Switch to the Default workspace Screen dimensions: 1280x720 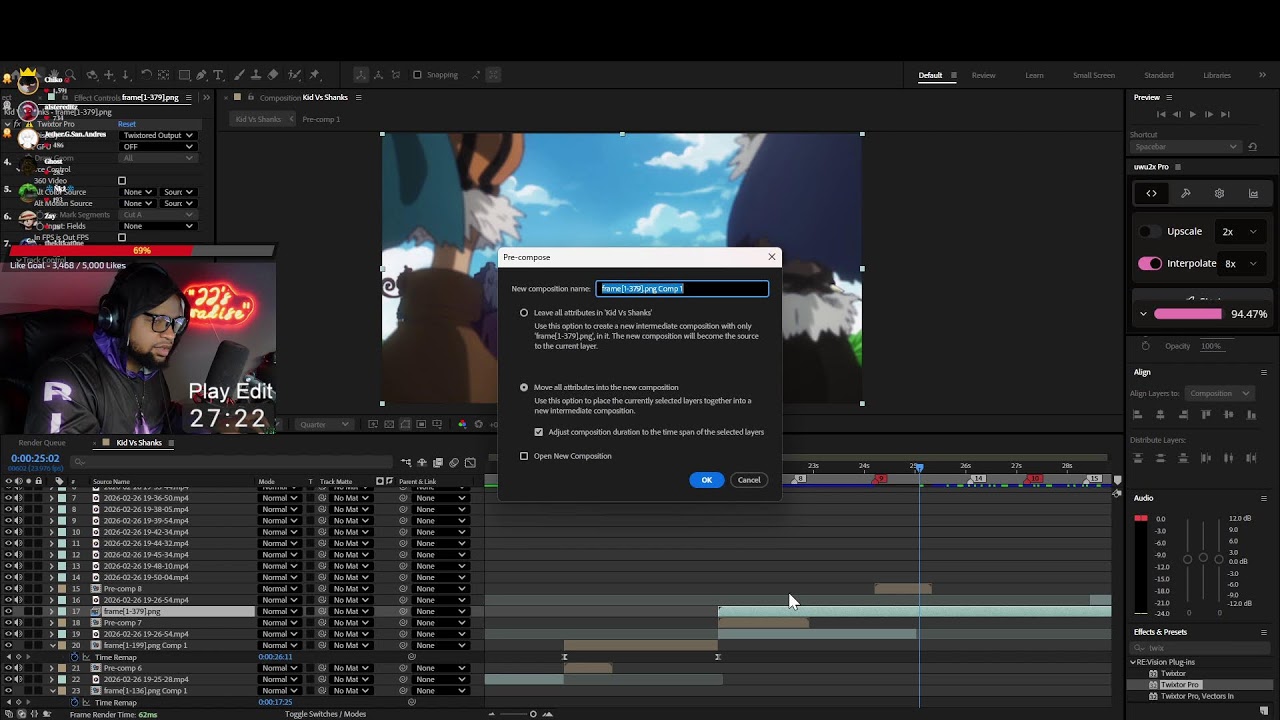pyautogui.click(x=930, y=75)
